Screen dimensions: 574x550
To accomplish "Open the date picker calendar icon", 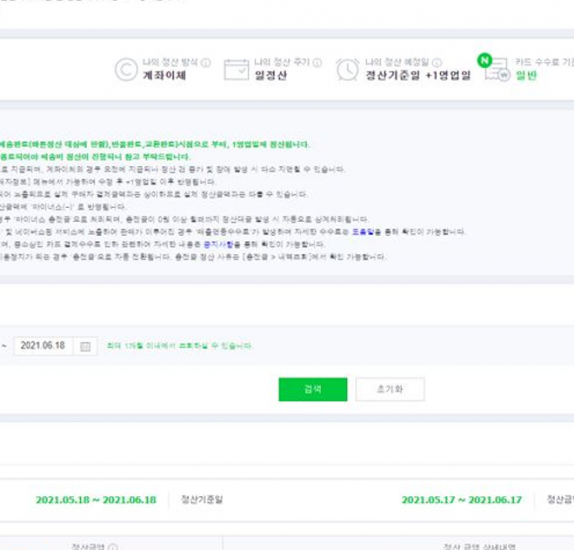I will [85, 346].
